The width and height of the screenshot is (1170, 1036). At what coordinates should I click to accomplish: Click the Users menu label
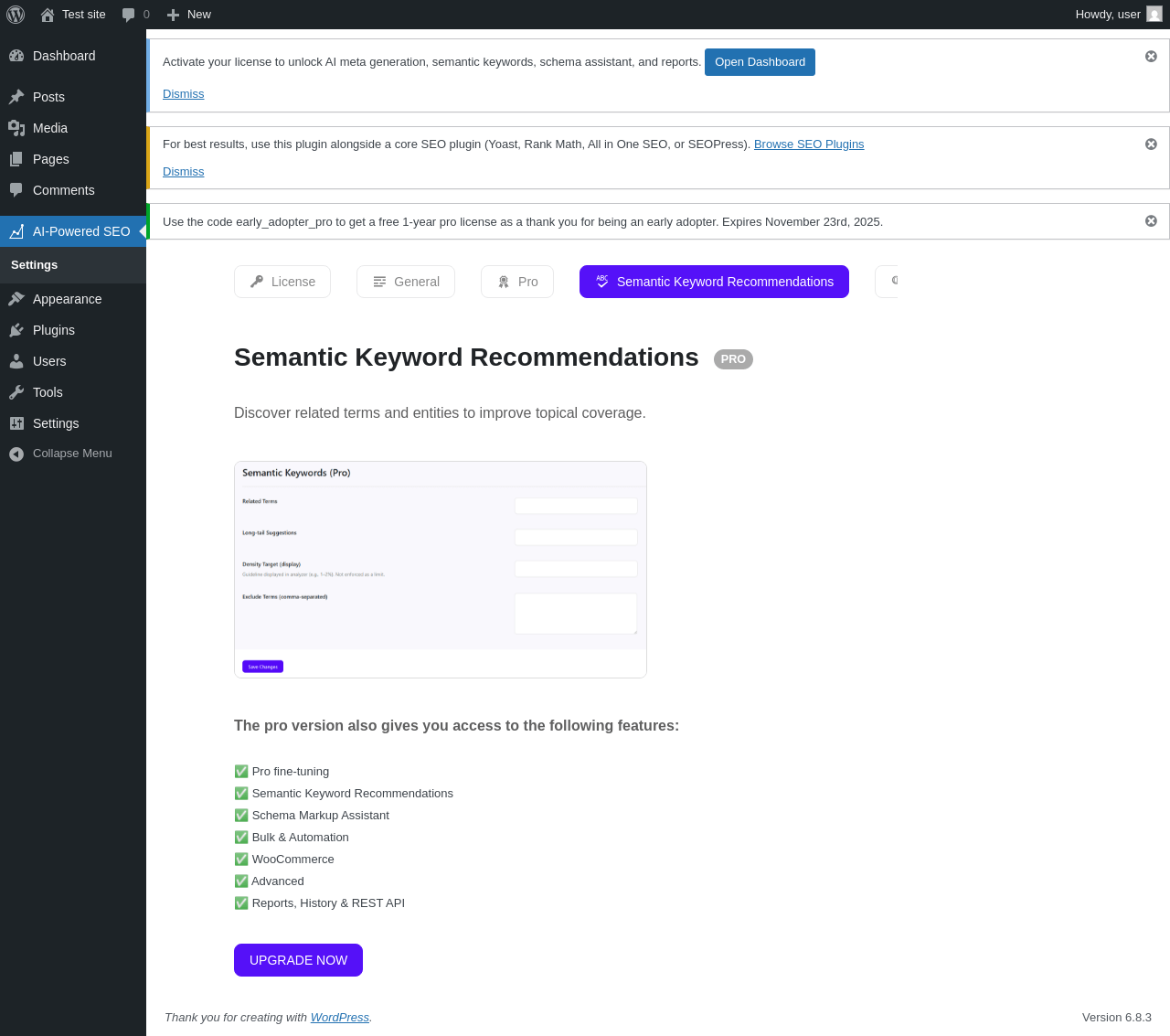click(49, 361)
